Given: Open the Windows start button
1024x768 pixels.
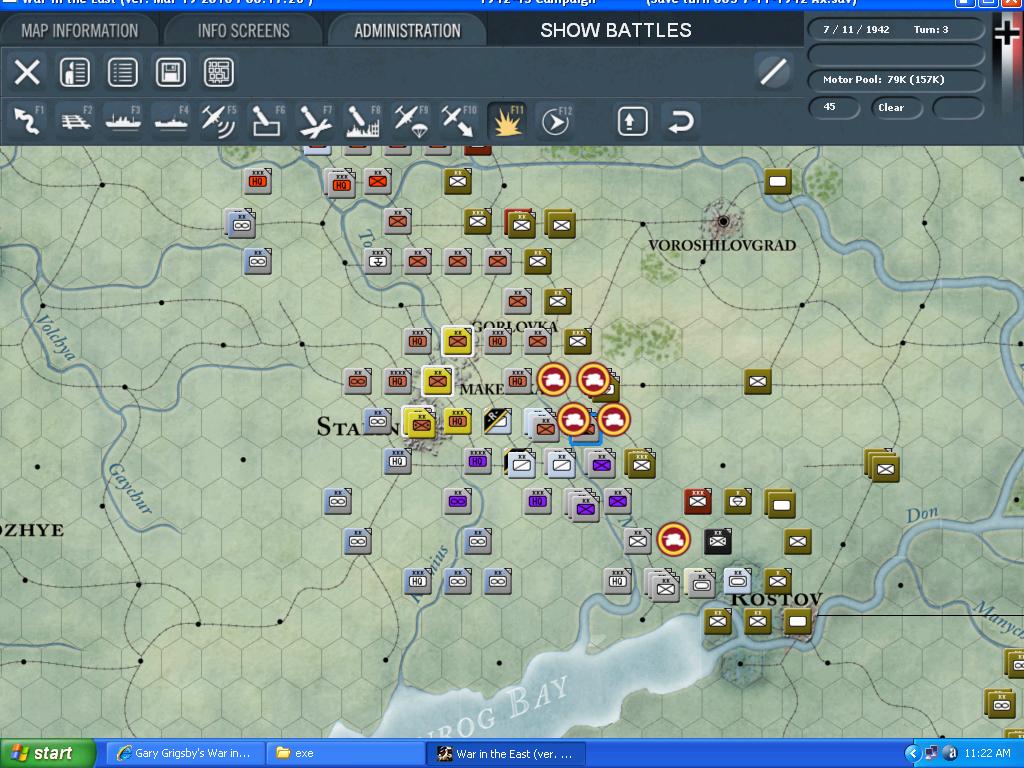Looking at the screenshot, I should (47, 754).
